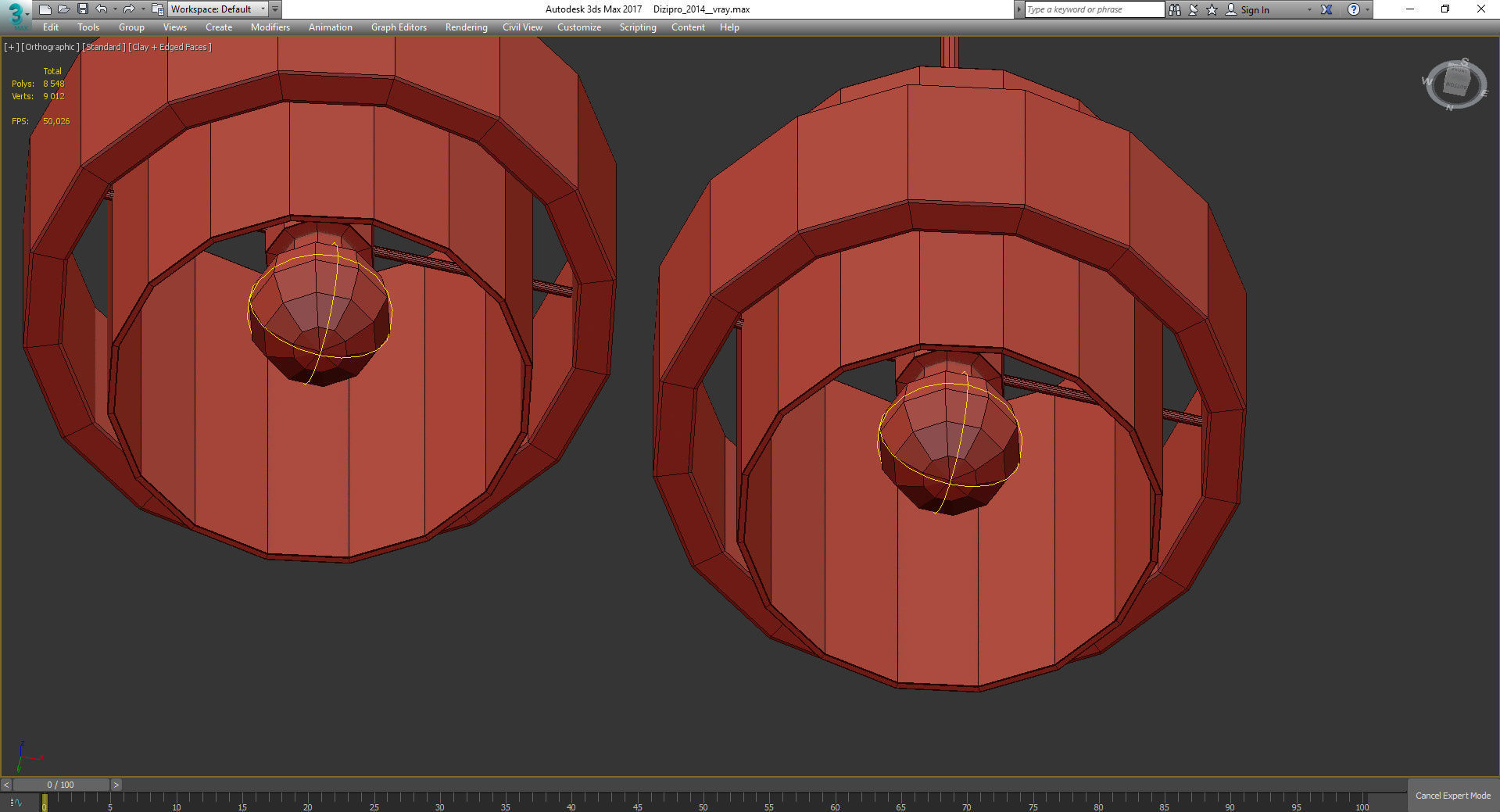Open the 3ds Max application menu logo
This screenshot has height=812, width=1500.
point(15,14)
